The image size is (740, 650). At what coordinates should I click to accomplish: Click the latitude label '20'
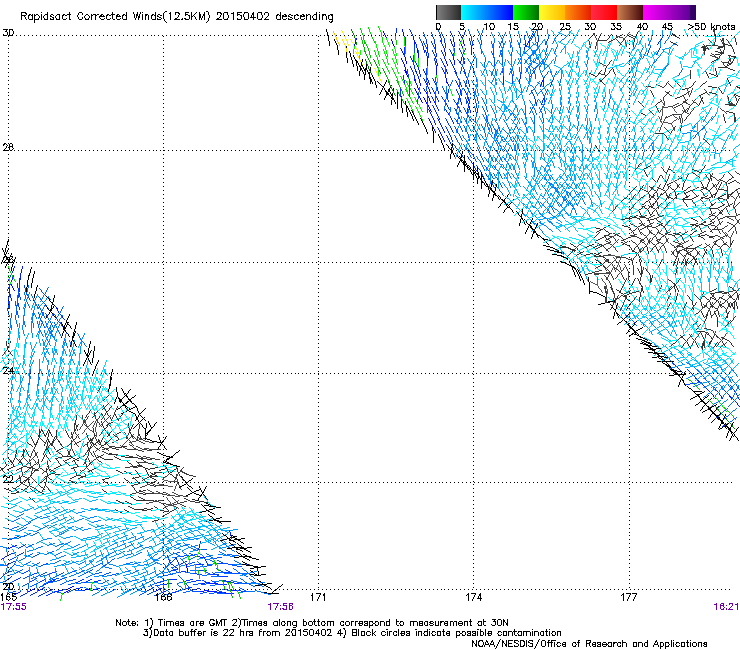click(8, 587)
